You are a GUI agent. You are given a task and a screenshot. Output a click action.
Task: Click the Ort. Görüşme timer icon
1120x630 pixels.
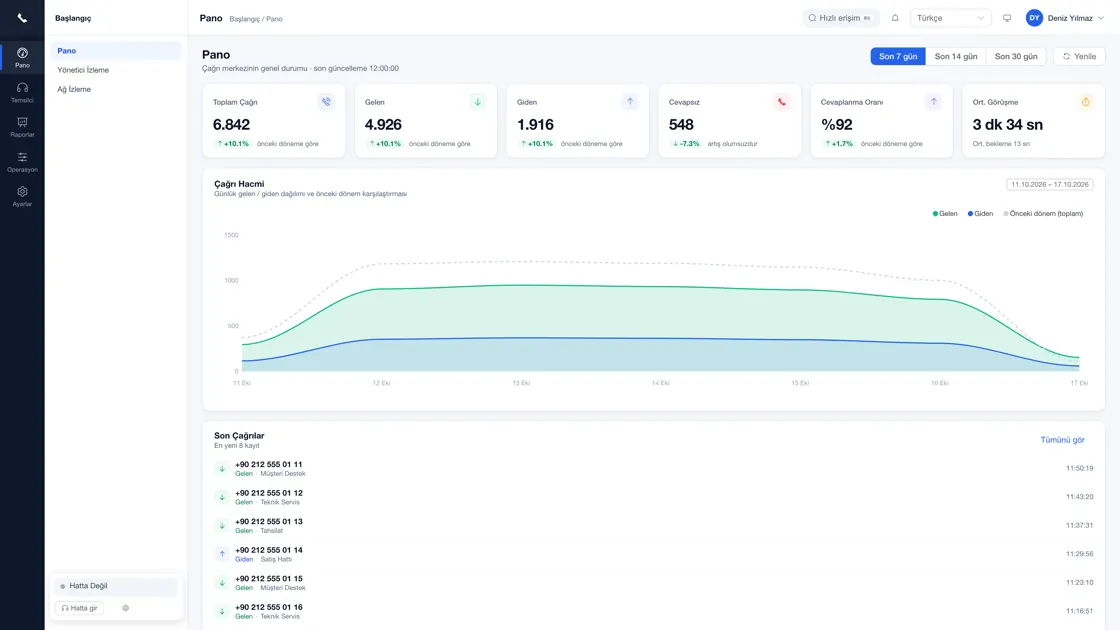tap(1086, 102)
